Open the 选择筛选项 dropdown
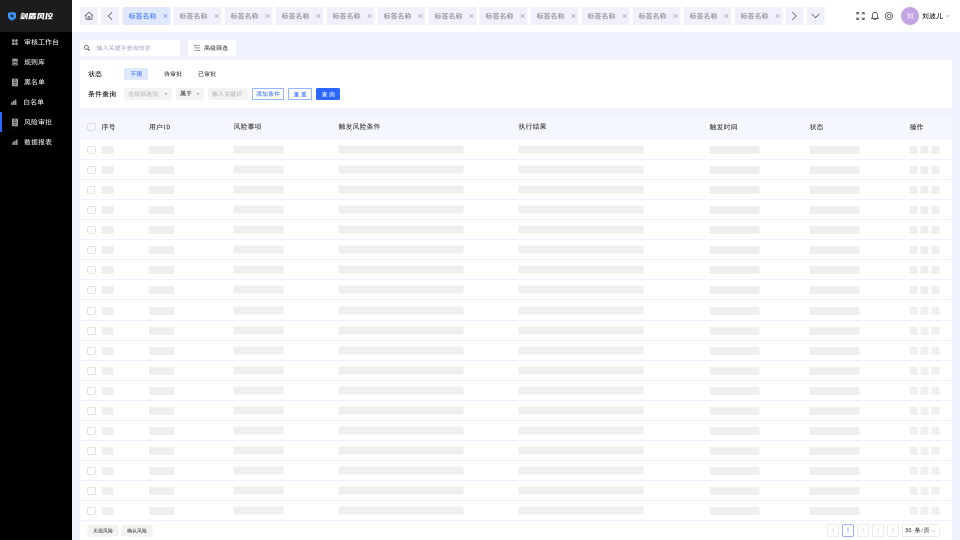The height and width of the screenshot is (540, 960). point(148,94)
